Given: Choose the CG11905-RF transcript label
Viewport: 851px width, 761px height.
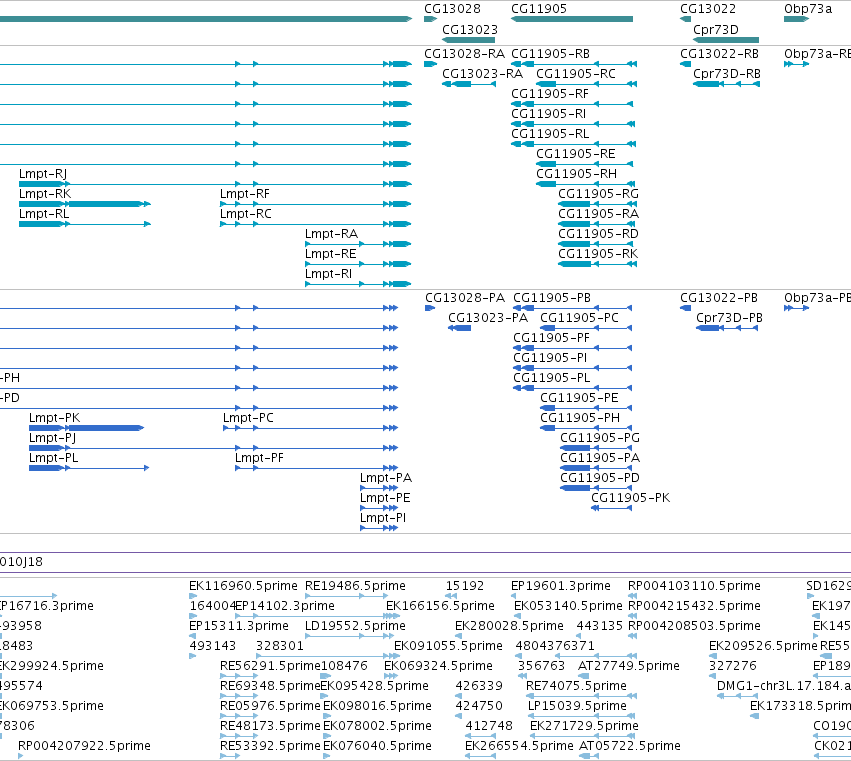Looking at the screenshot, I should pos(550,94).
